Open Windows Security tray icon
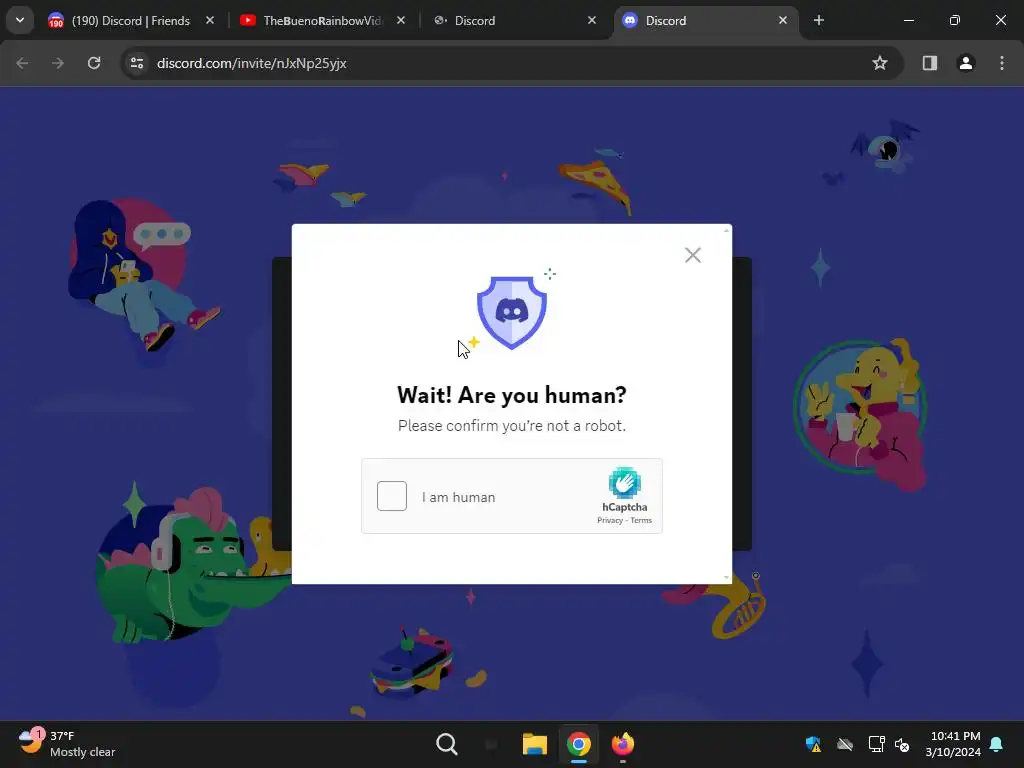The width and height of the screenshot is (1024, 768). 813,744
